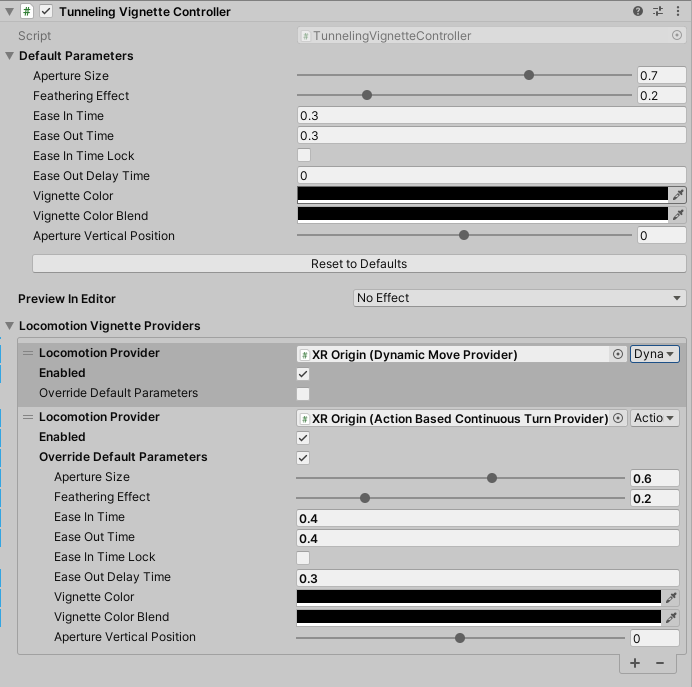Open the Dyna provider type dropdown
The image size is (692, 687).
pos(655,354)
